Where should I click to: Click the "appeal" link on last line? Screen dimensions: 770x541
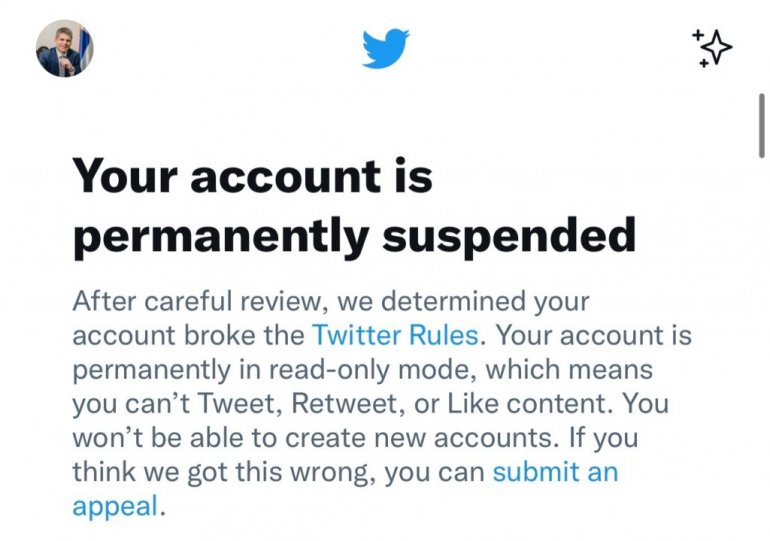pos(115,505)
